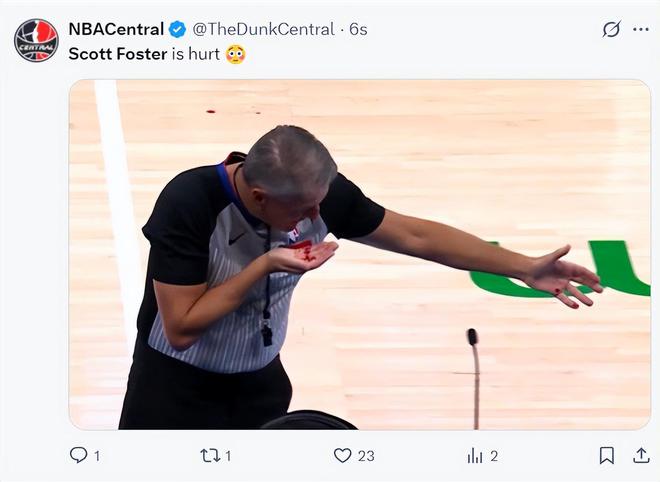Click the flushed face emoji in the tweet
Viewport: 660px width, 482px height.
point(235,54)
